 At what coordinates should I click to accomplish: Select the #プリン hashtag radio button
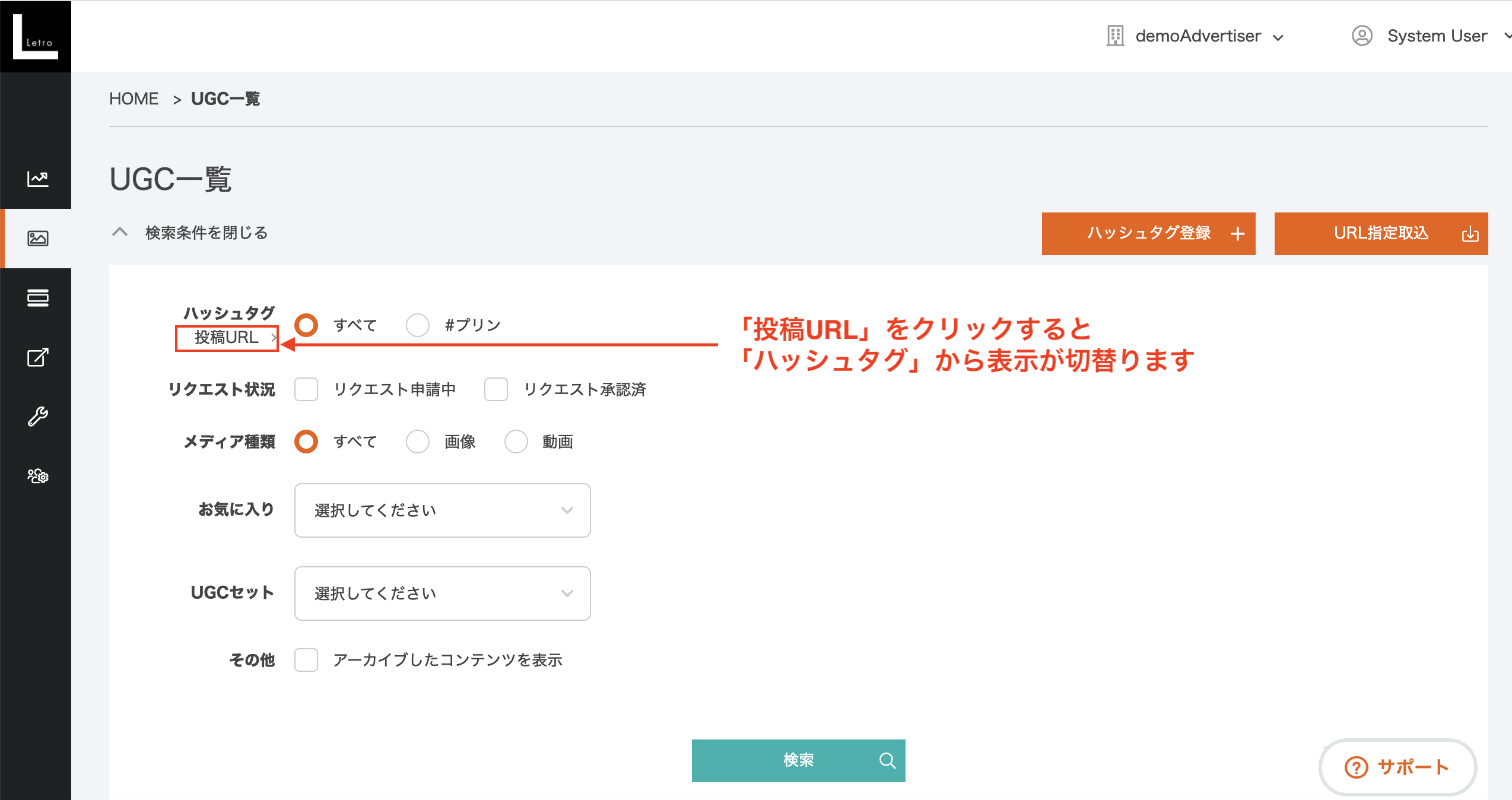[x=418, y=325]
